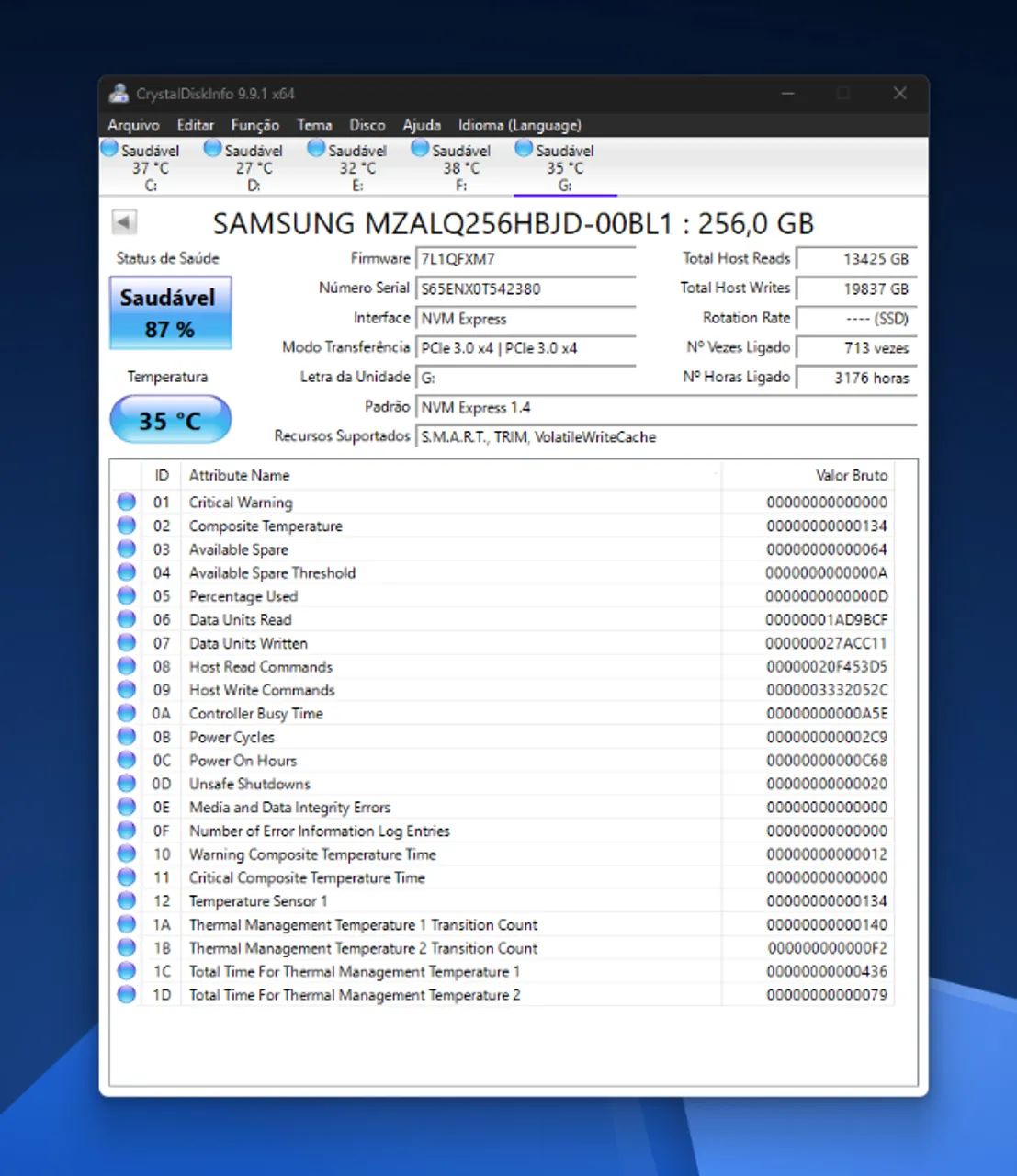Click status orb for Thermal Management Temperature 2 Transition Count

[127, 947]
